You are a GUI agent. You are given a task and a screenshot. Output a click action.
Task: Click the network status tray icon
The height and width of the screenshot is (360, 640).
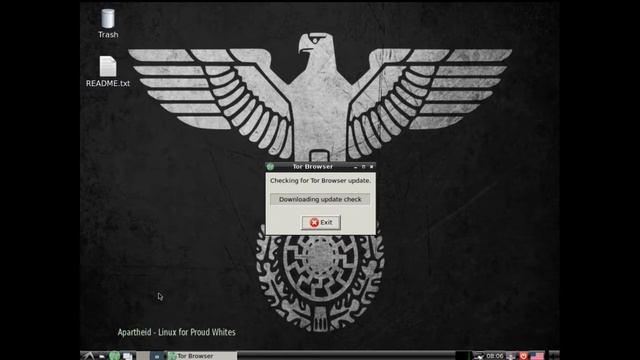click(x=478, y=356)
